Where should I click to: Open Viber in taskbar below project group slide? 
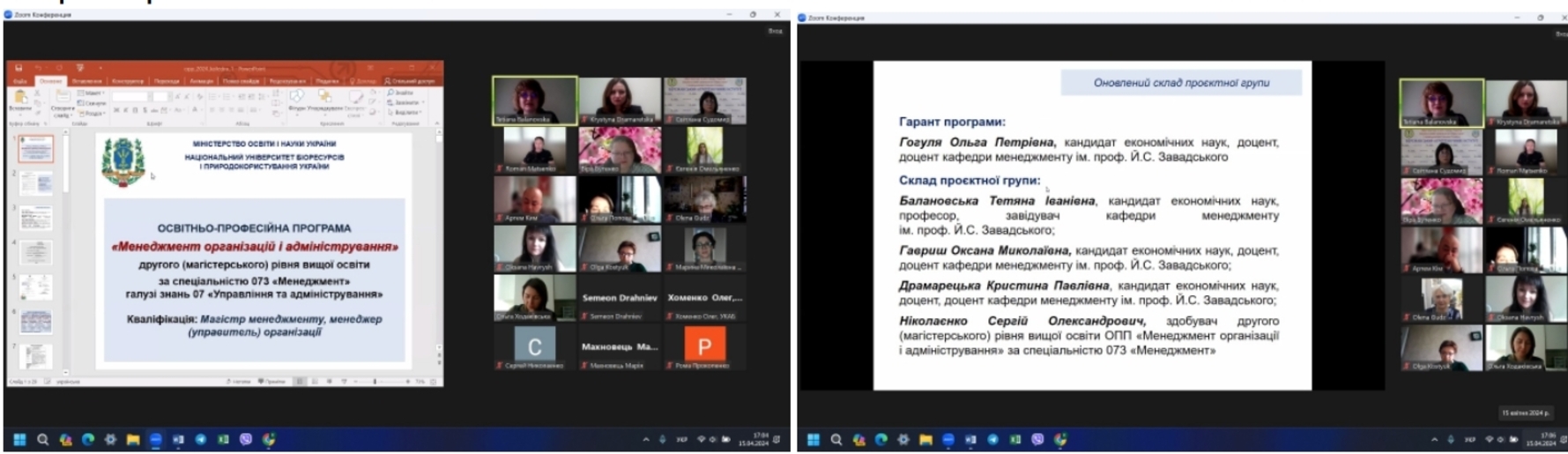click(1038, 439)
